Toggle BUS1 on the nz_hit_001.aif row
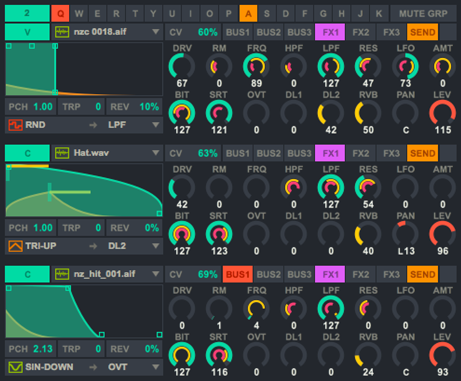Screen dimensions: 461x381 (x=238, y=274)
